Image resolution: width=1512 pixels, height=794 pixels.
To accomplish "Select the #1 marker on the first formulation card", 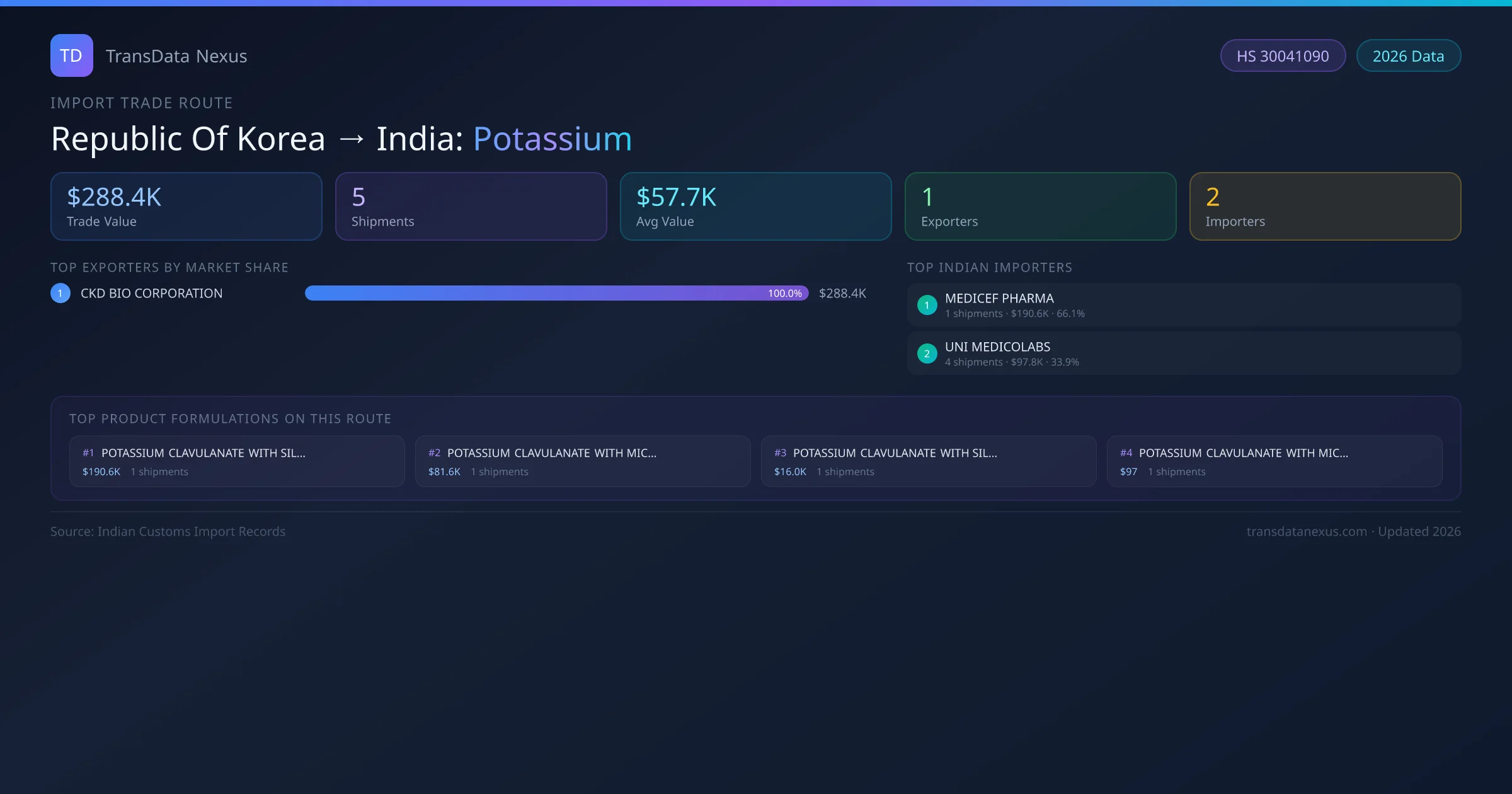I will click(x=88, y=452).
